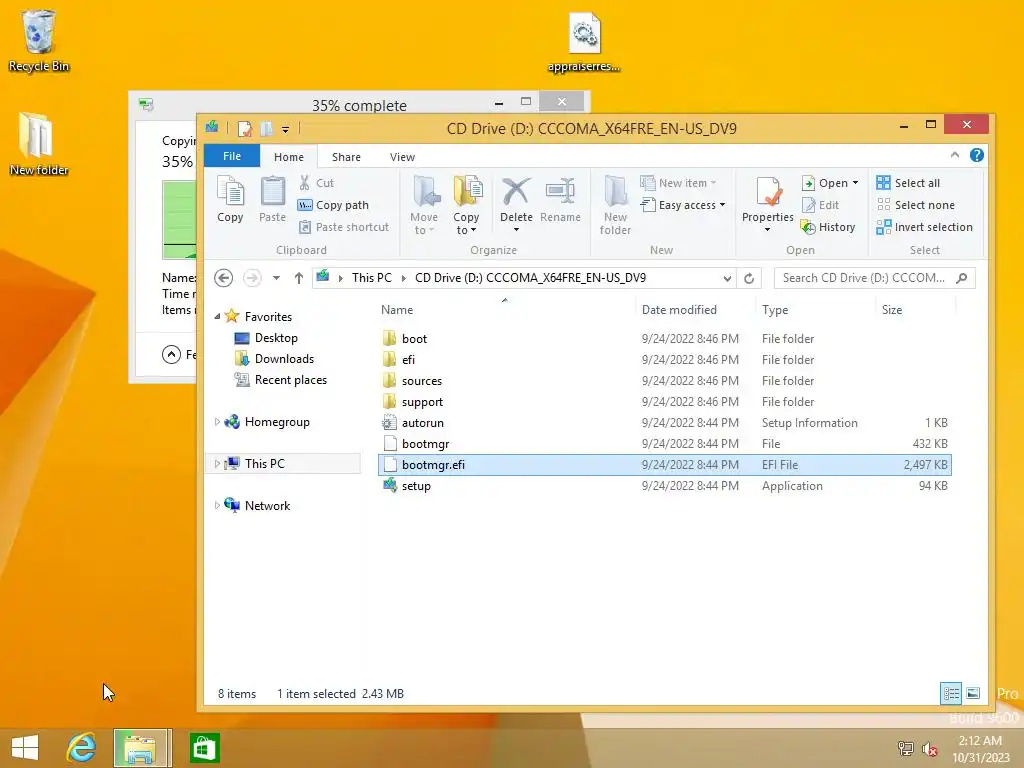Viewport: 1024px width, 768px height.
Task: Select the Recycle Bin desktop icon
Action: coord(39,40)
